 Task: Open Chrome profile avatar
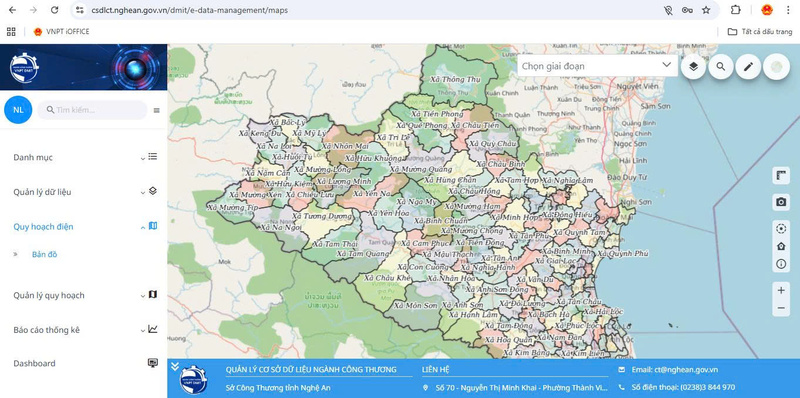click(x=767, y=10)
